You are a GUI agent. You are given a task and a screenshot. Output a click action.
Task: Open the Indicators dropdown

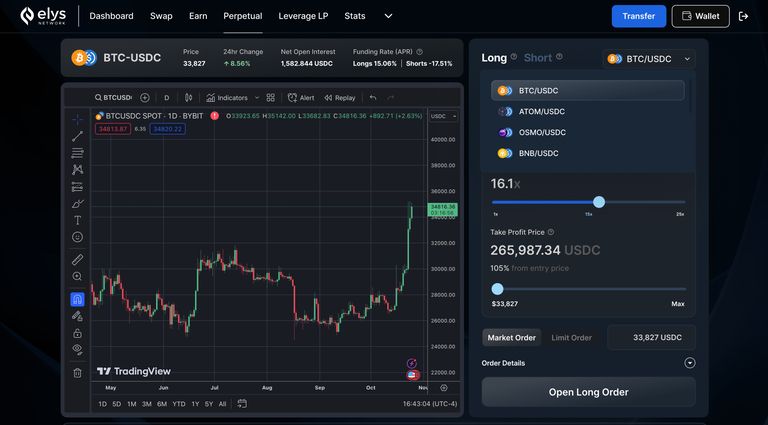pyautogui.click(x=227, y=98)
